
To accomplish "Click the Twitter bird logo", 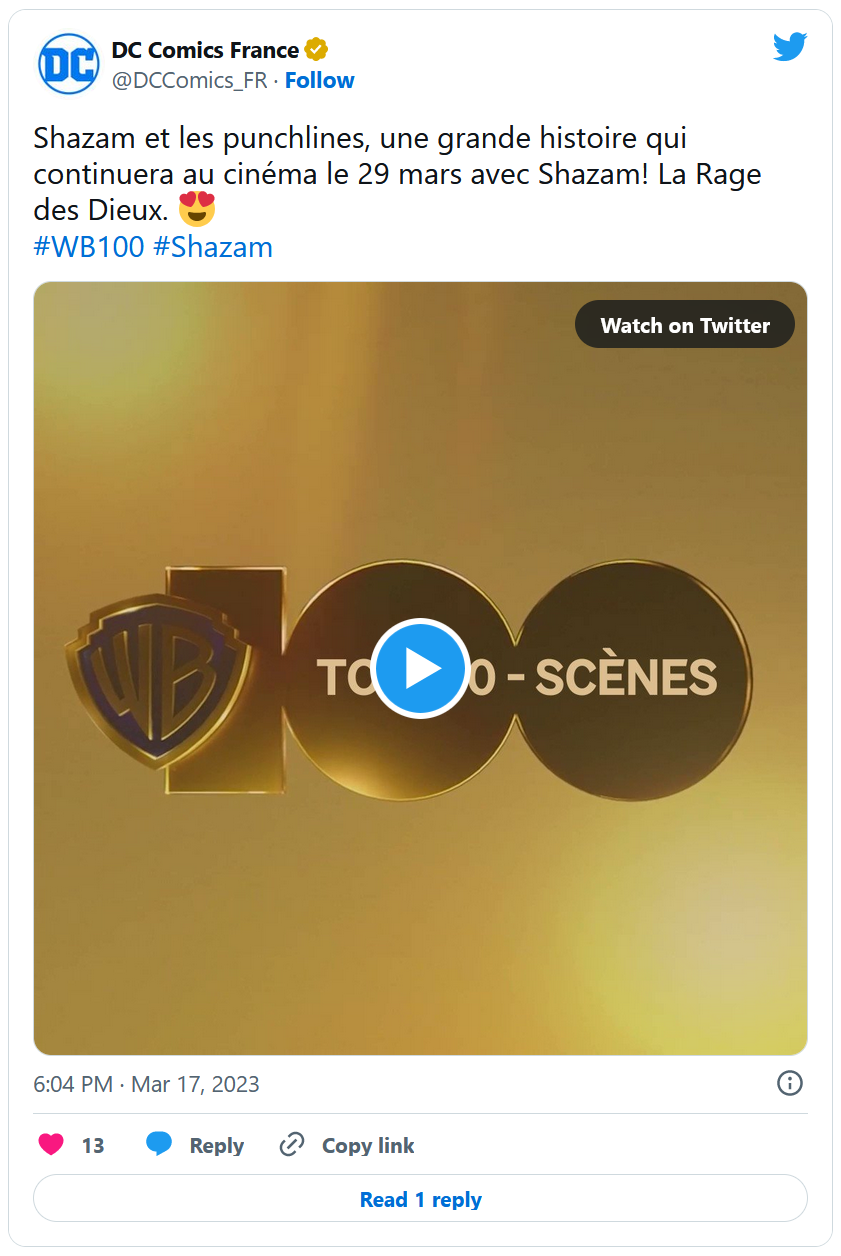I will point(789,47).
